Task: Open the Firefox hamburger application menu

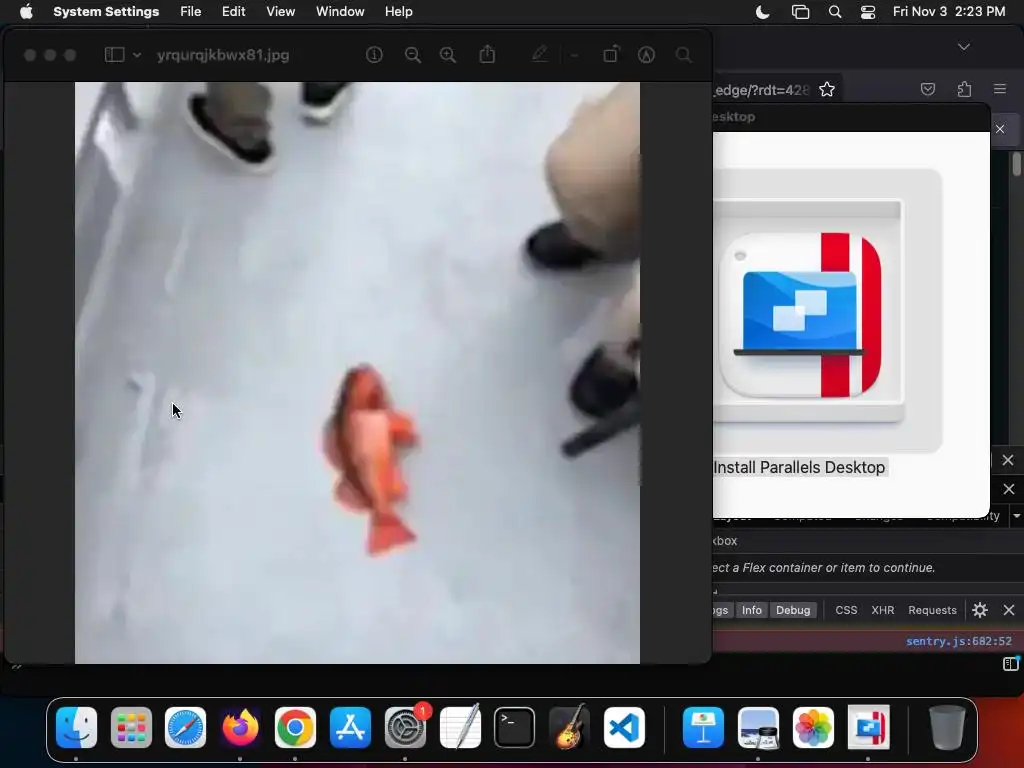Action: point(1000,89)
